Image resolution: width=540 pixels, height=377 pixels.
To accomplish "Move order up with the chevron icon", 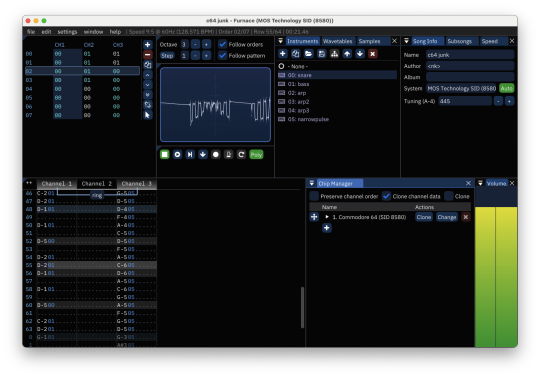I will (147, 75).
